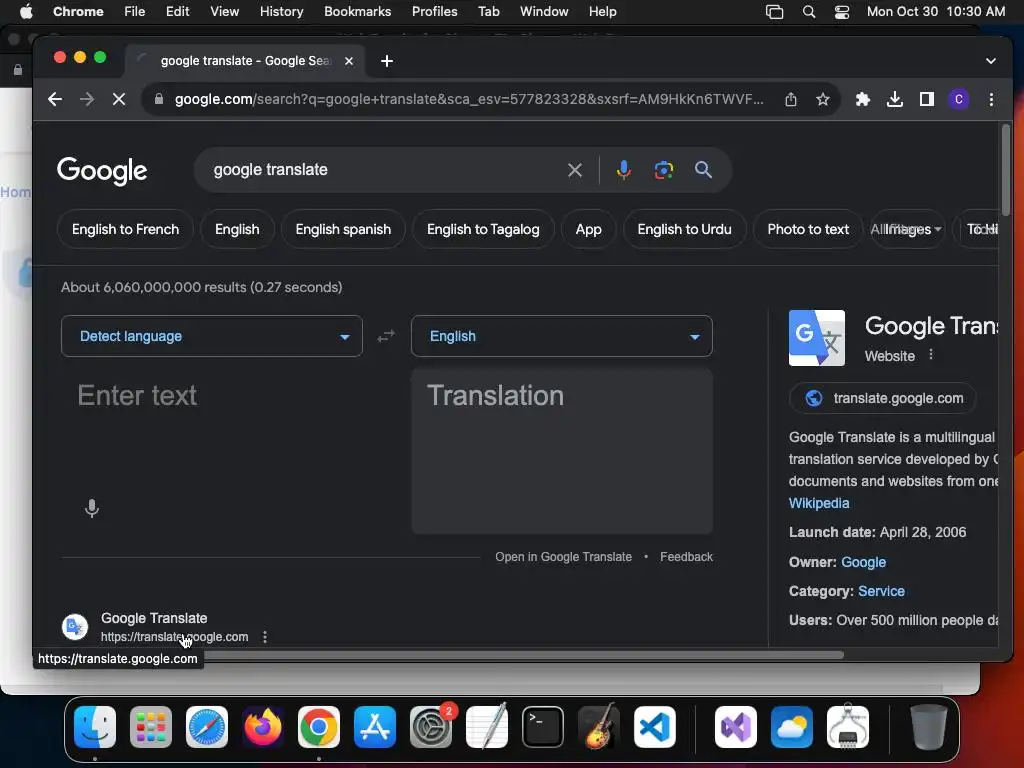Click the translate.google.com website button
This screenshot has height=768, width=1024.
point(882,398)
